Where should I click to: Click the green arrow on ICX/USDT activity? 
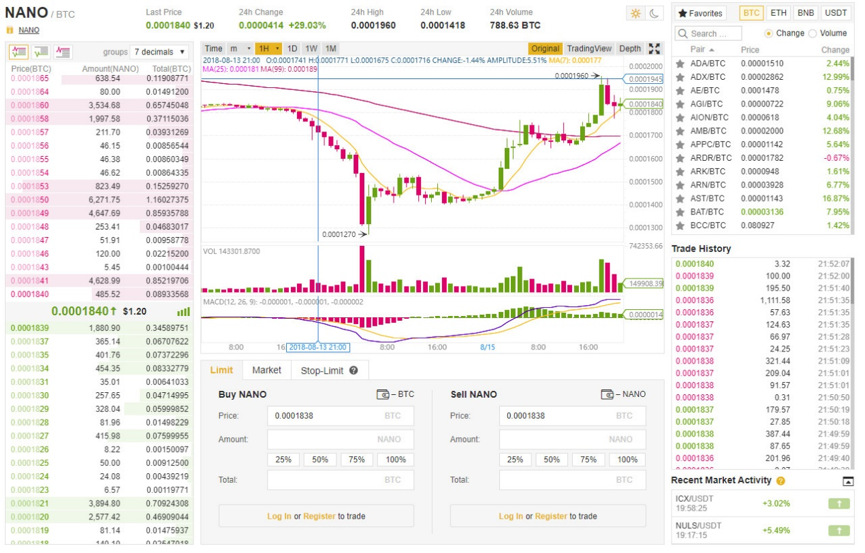(x=839, y=503)
